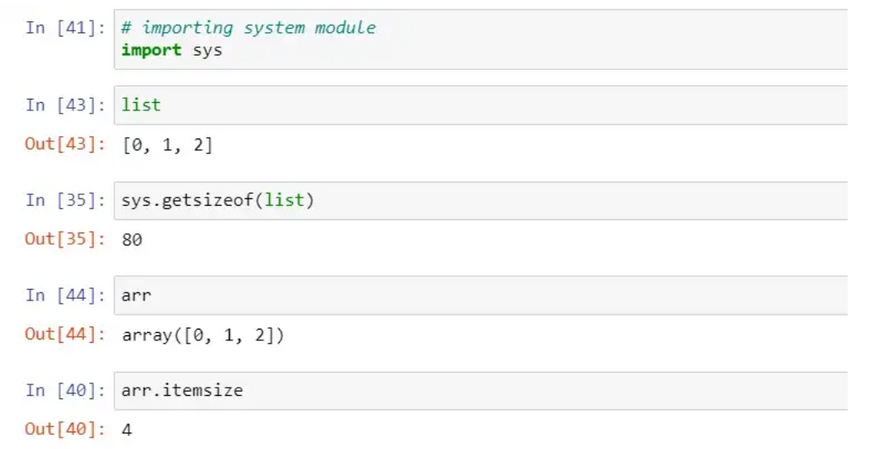This screenshot has width=880, height=449.
Task: Focus the sys.getsizeof(list) code cell
Action: pyautogui.click(x=480, y=200)
